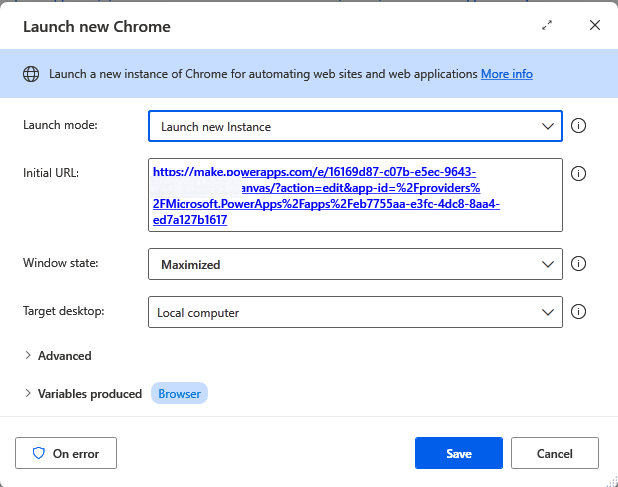Show info for Target desktop
This screenshot has height=487, width=618.
[578, 312]
